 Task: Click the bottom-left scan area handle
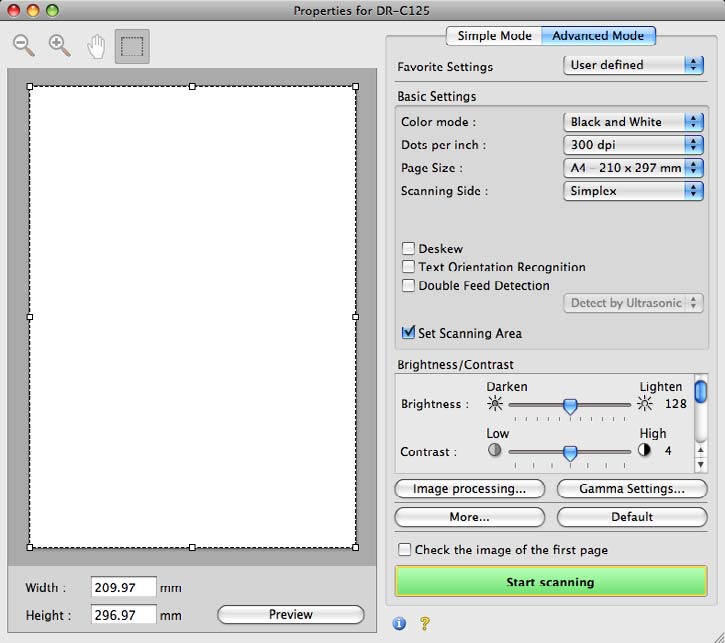tap(30, 547)
